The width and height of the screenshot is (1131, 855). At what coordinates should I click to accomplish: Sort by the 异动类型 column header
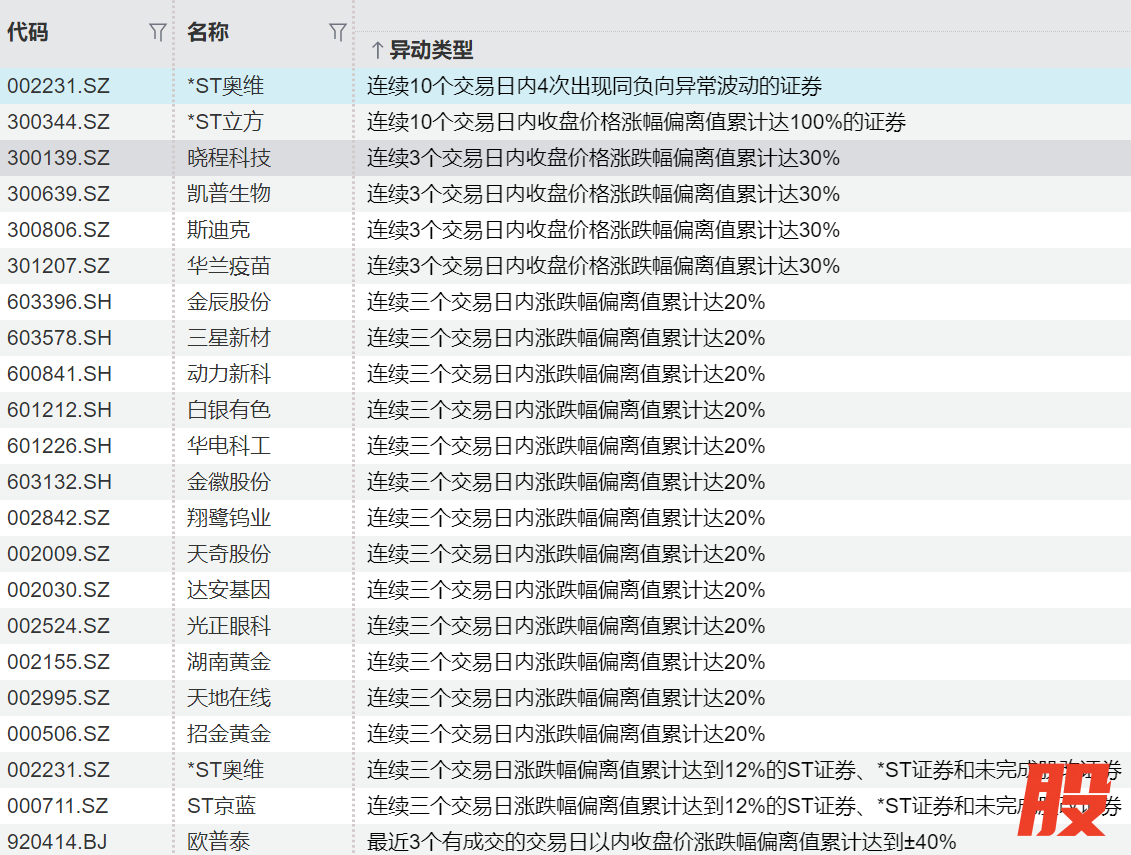[431, 50]
